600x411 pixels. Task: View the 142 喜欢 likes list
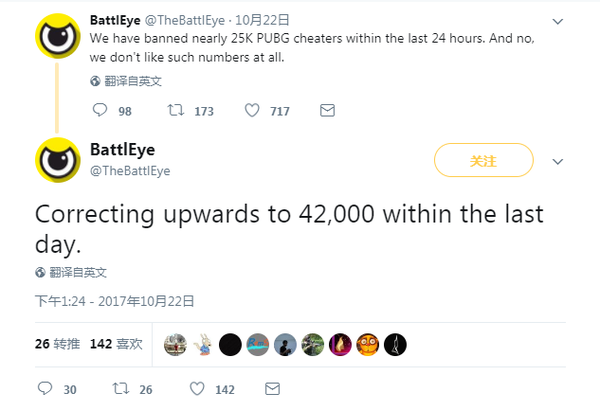click(x=116, y=344)
